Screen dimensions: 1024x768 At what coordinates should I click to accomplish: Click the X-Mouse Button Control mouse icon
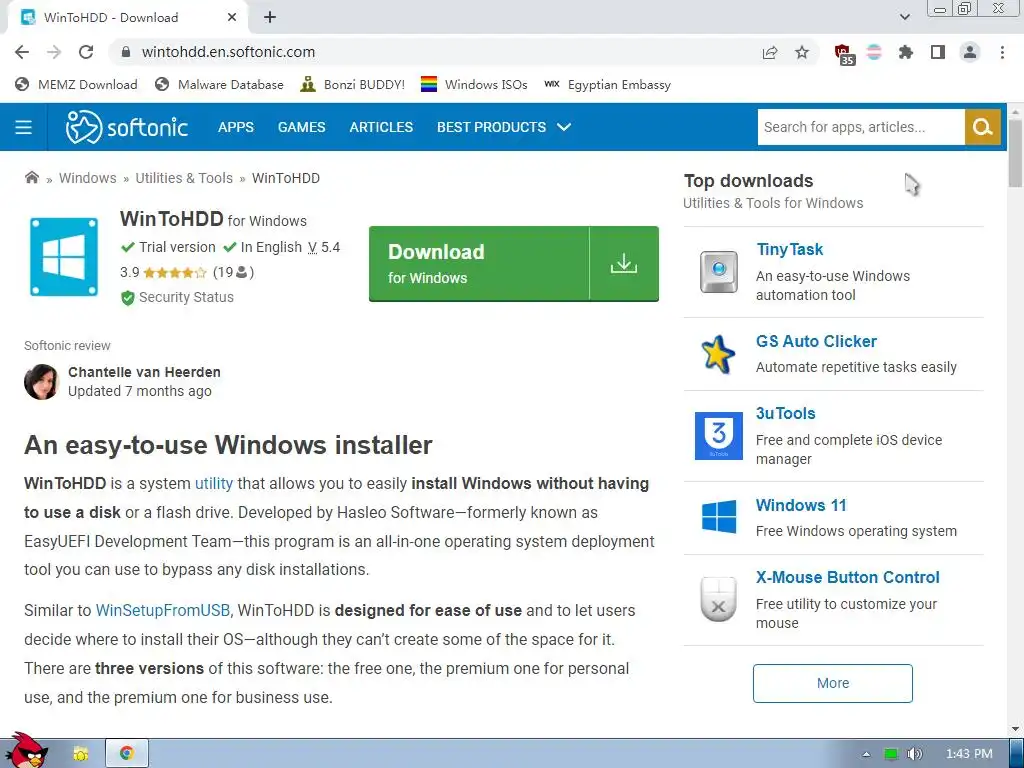[718, 599]
